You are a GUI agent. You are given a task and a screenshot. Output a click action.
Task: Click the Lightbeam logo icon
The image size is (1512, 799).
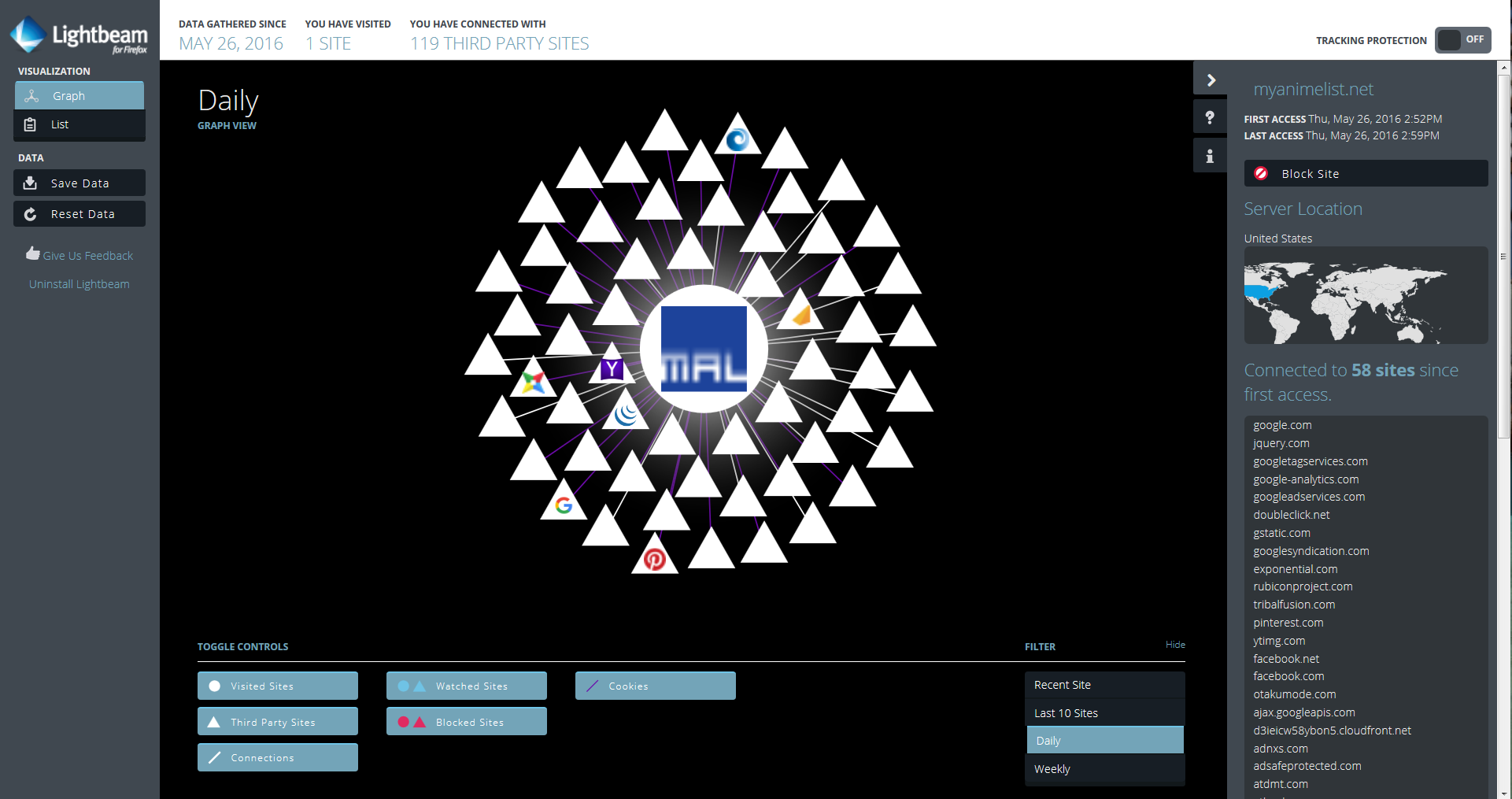tap(28, 35)
